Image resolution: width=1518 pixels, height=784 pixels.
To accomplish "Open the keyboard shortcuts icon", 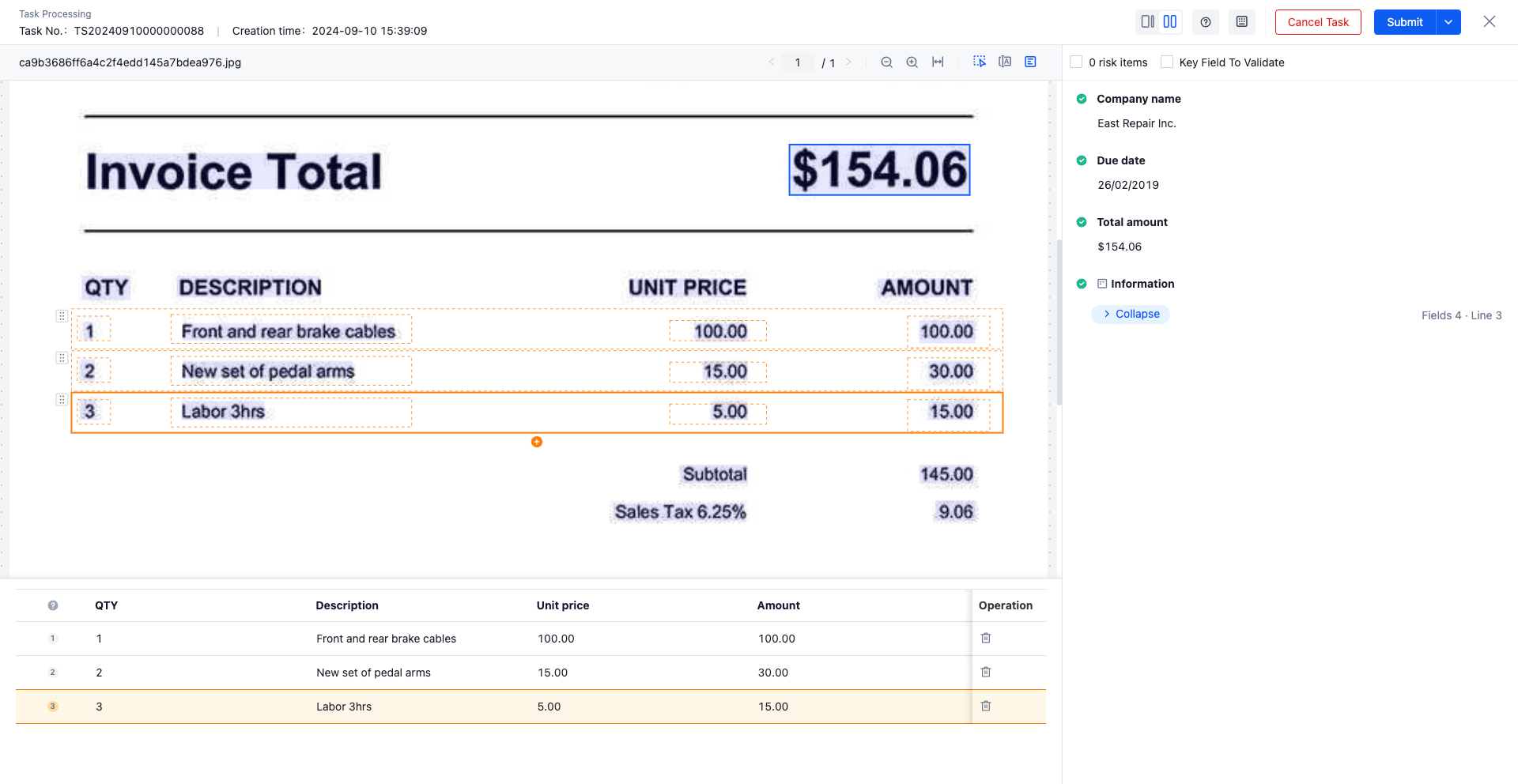I will [1242, 22].
